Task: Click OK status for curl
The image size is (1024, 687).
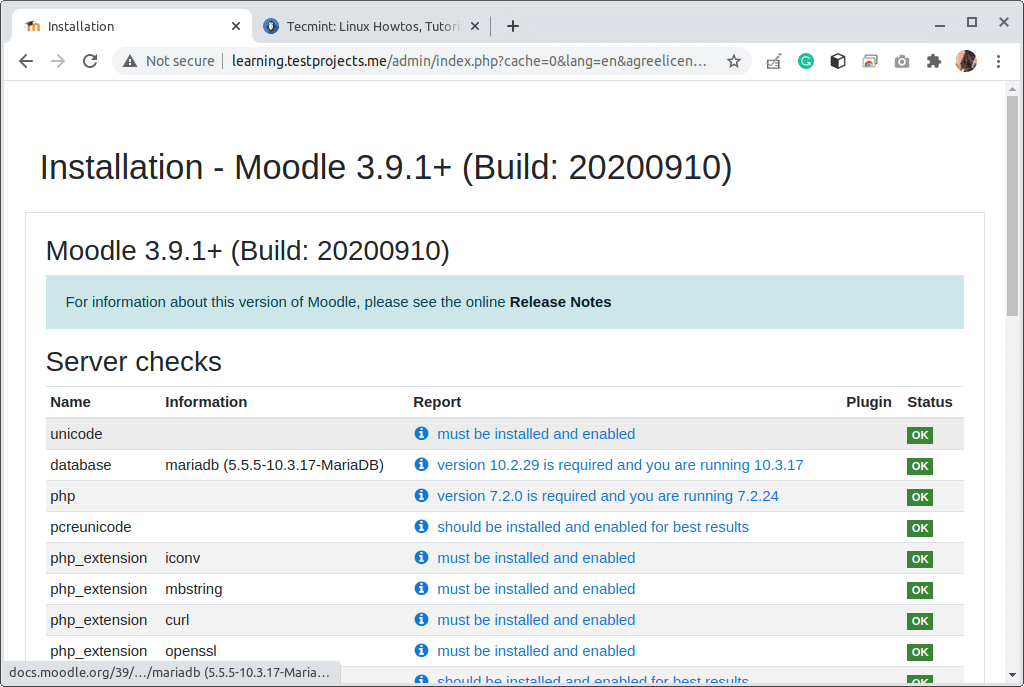Action: 920,621
